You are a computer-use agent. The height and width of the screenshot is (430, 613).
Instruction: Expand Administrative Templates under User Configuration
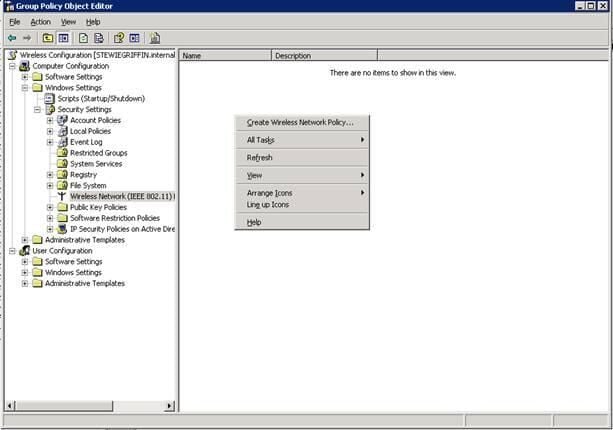(25, 283)
